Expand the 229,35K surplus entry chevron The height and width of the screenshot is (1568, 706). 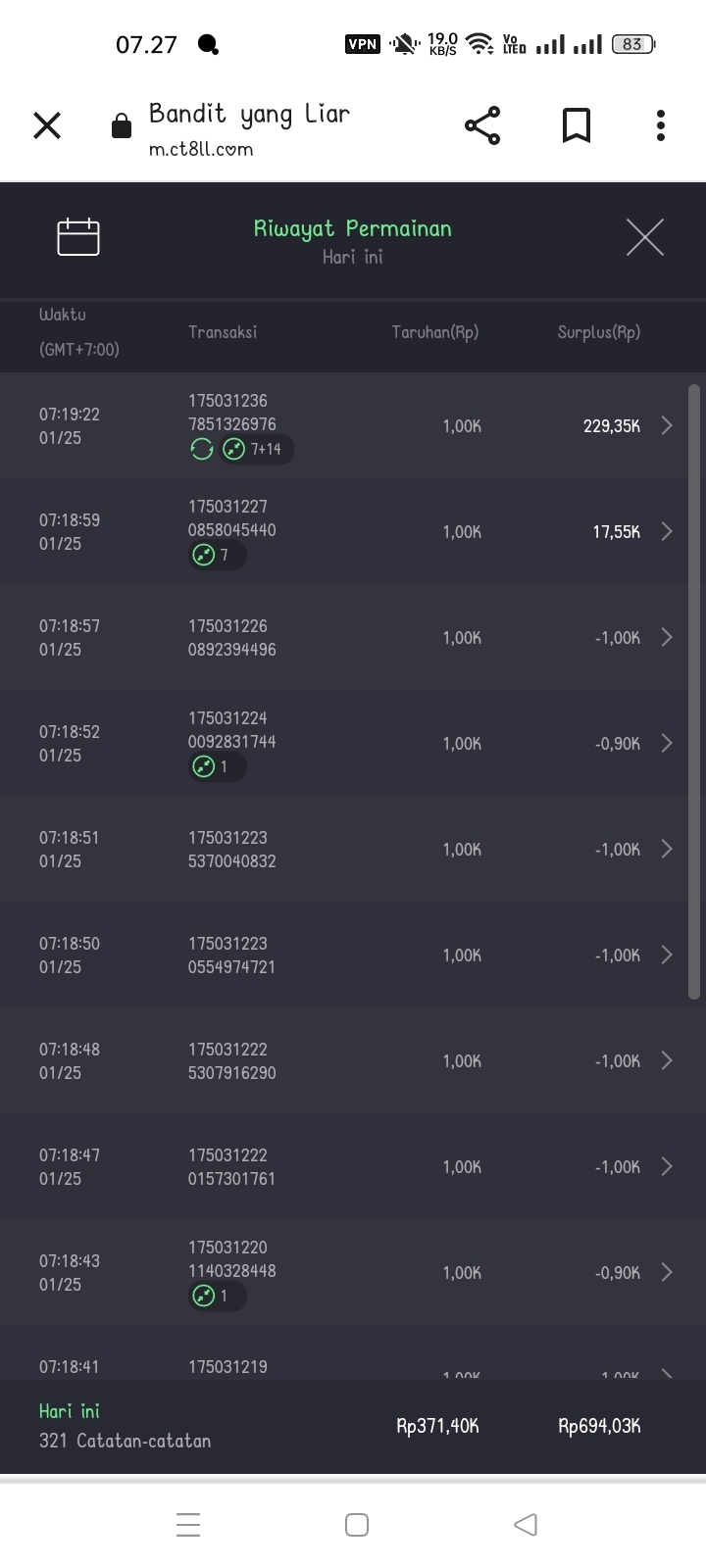point(667,425)
